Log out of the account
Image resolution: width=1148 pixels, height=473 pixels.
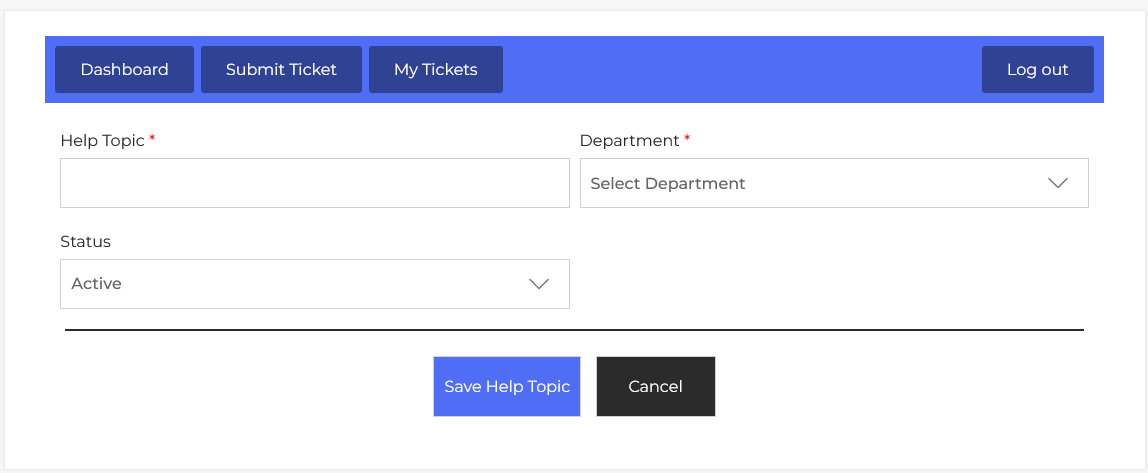pyautogui.click(x=1037, y=70)
